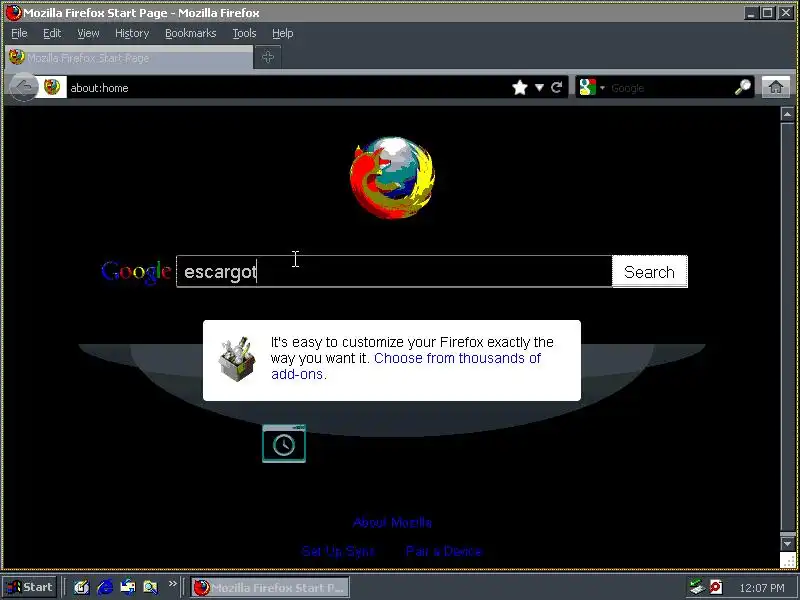Click the Back navigation arrow
The width and height of the screenshot is (800, 600).
pyautogui.click(x=23, y=87)
